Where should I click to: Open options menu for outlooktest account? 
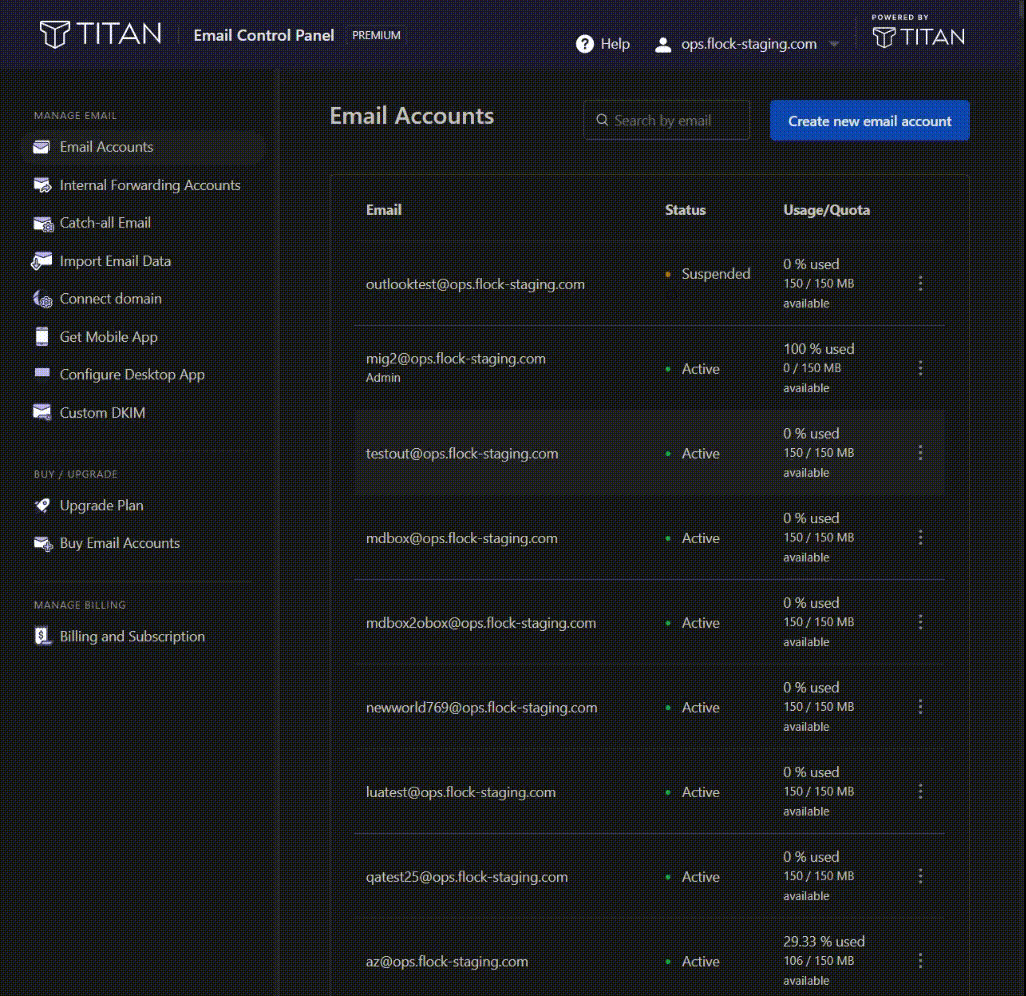pos(920,283)
